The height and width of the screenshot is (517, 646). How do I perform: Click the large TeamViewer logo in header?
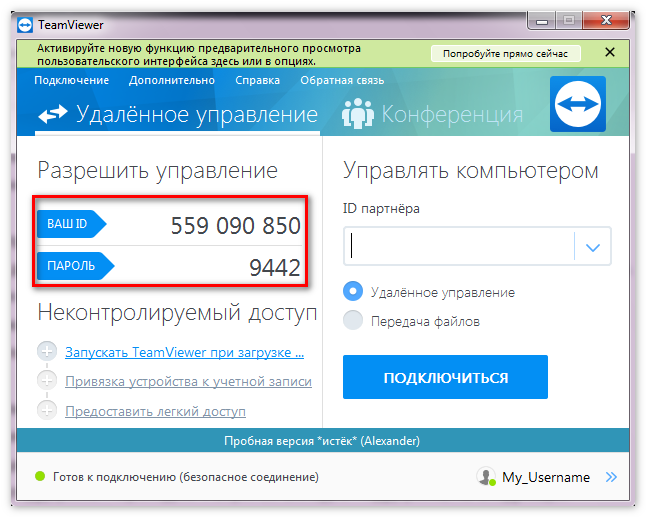pyautogui.click(x=578, y=104)
